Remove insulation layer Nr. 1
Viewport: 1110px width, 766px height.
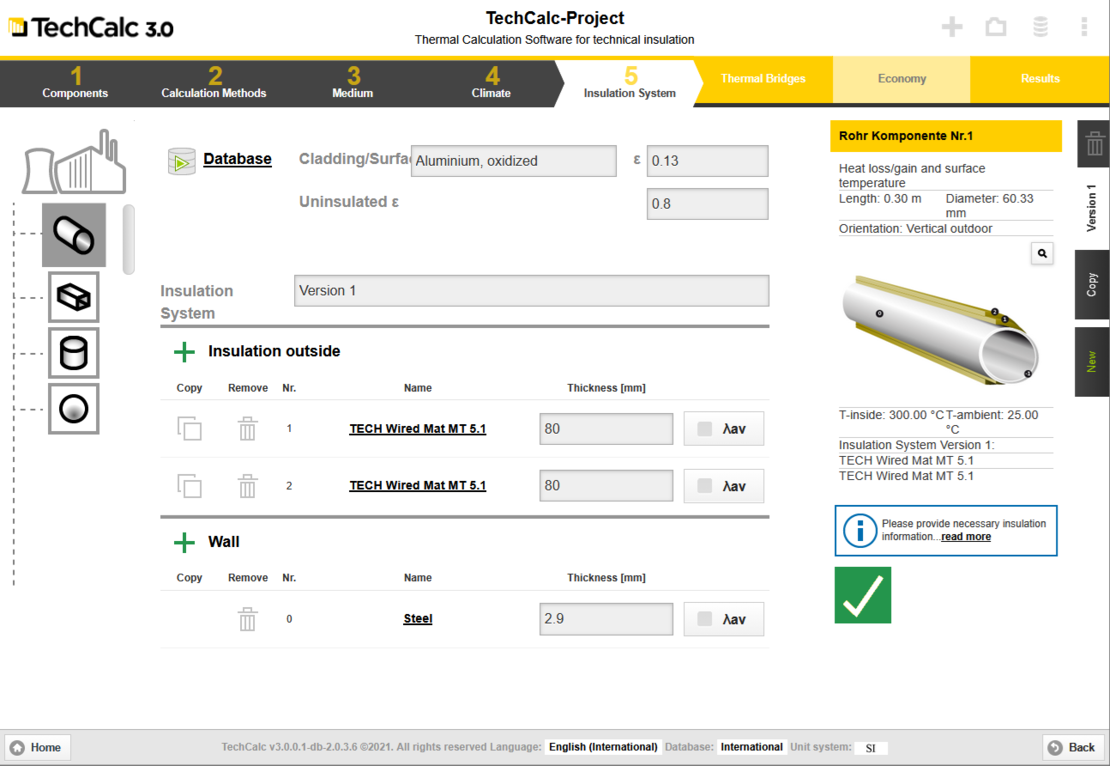coord(247,428)
